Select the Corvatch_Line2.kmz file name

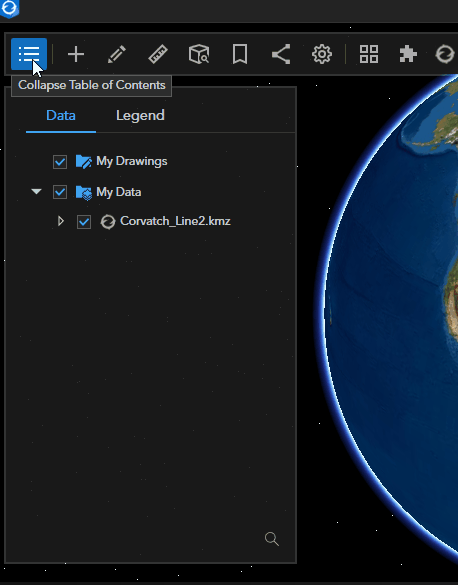(x=175, y=221)
